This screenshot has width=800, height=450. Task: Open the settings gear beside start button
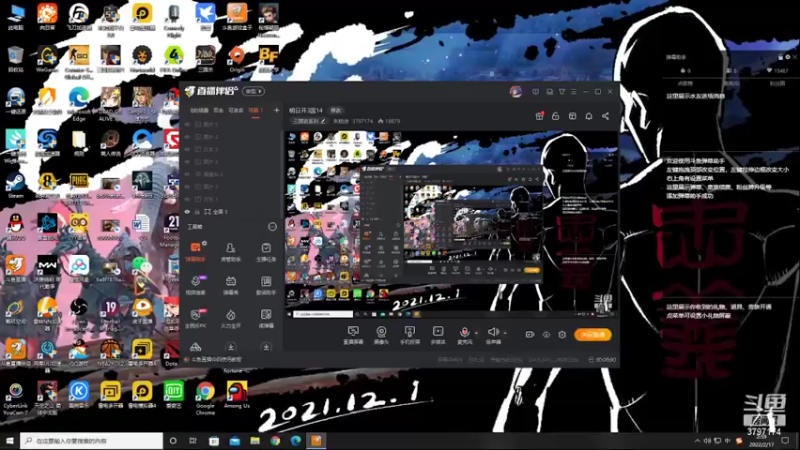(x=562, y=335)
